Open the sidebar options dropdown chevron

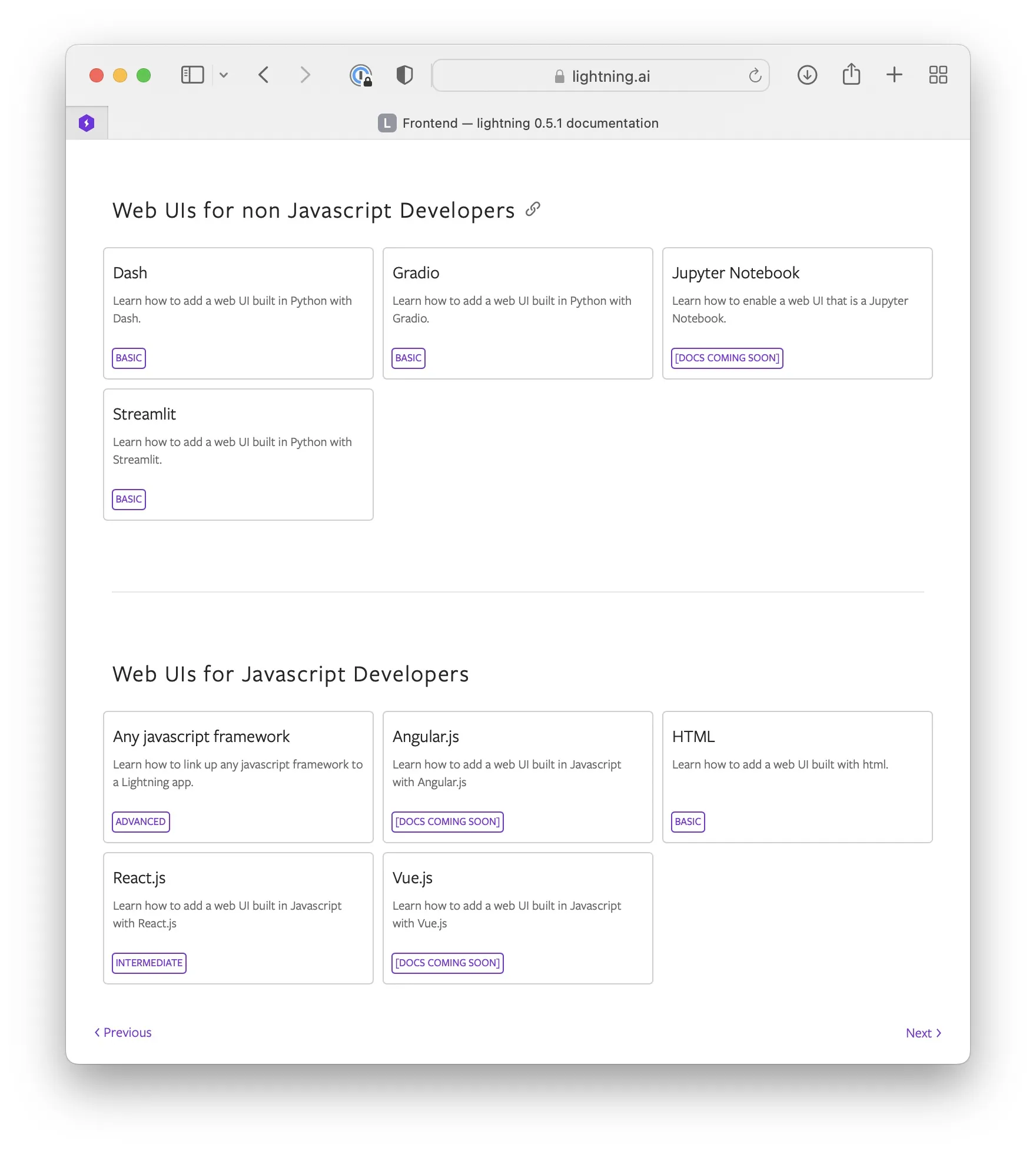click(224, 75)
